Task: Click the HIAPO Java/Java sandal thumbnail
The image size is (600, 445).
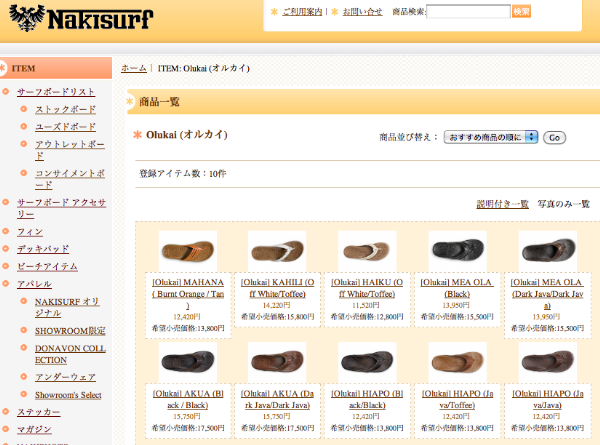Action: tap(548, 362)
